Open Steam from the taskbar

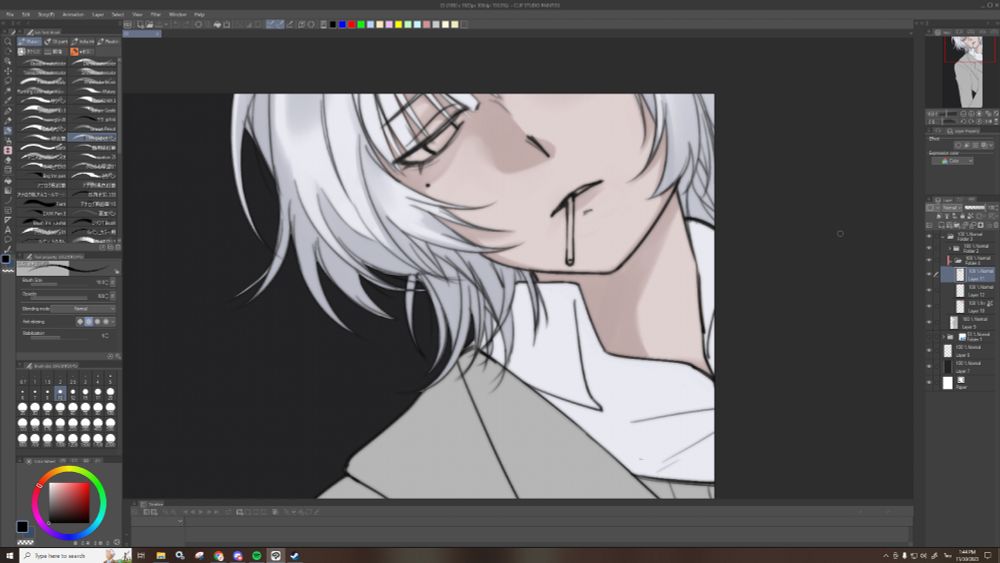click(295, 556)
